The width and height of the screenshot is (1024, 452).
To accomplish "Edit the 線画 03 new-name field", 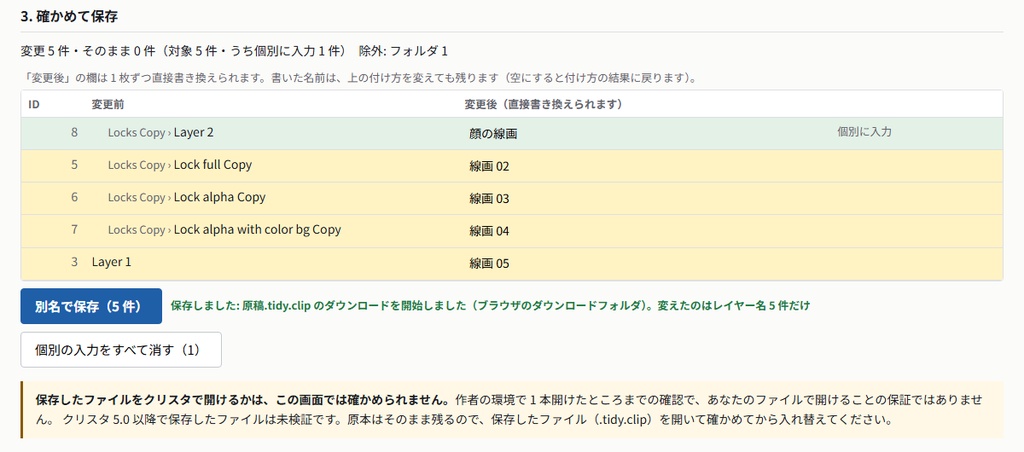I will click(645, 199).
